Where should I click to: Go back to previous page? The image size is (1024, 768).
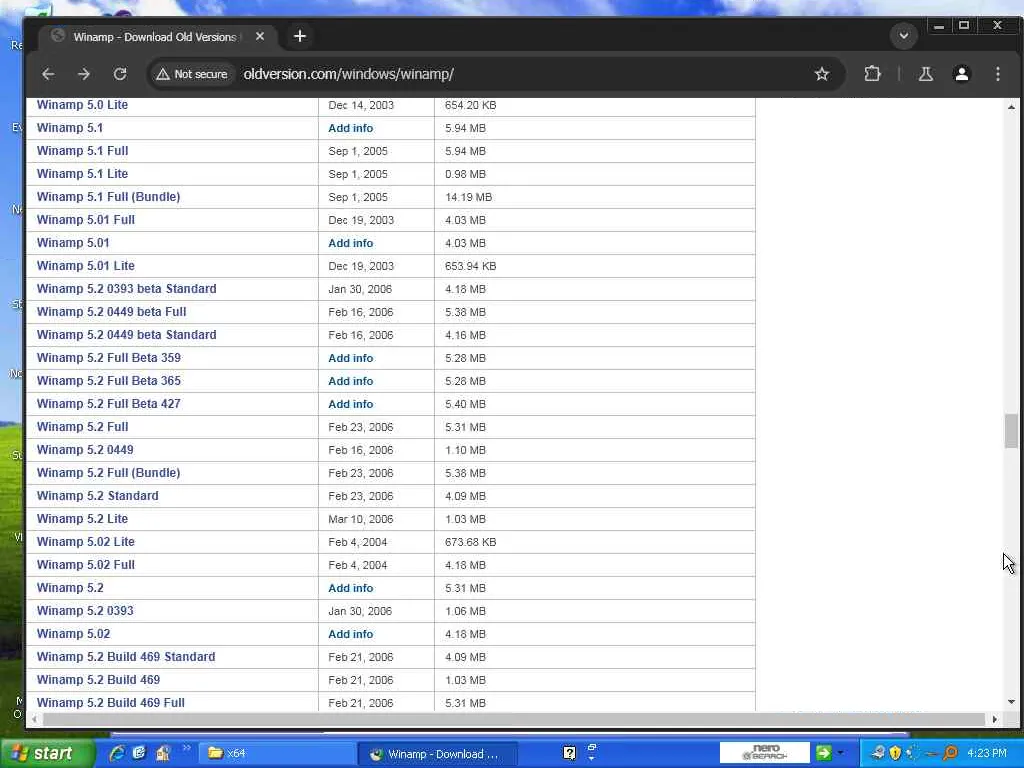click(x=48, y=74)
